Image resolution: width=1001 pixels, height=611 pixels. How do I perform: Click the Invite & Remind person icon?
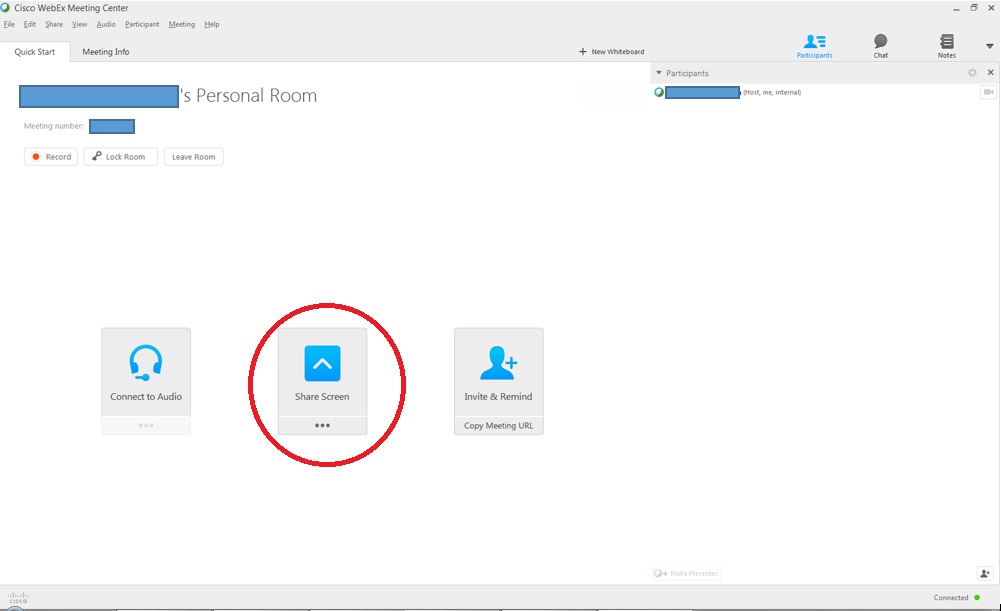(x=499, y=363)
